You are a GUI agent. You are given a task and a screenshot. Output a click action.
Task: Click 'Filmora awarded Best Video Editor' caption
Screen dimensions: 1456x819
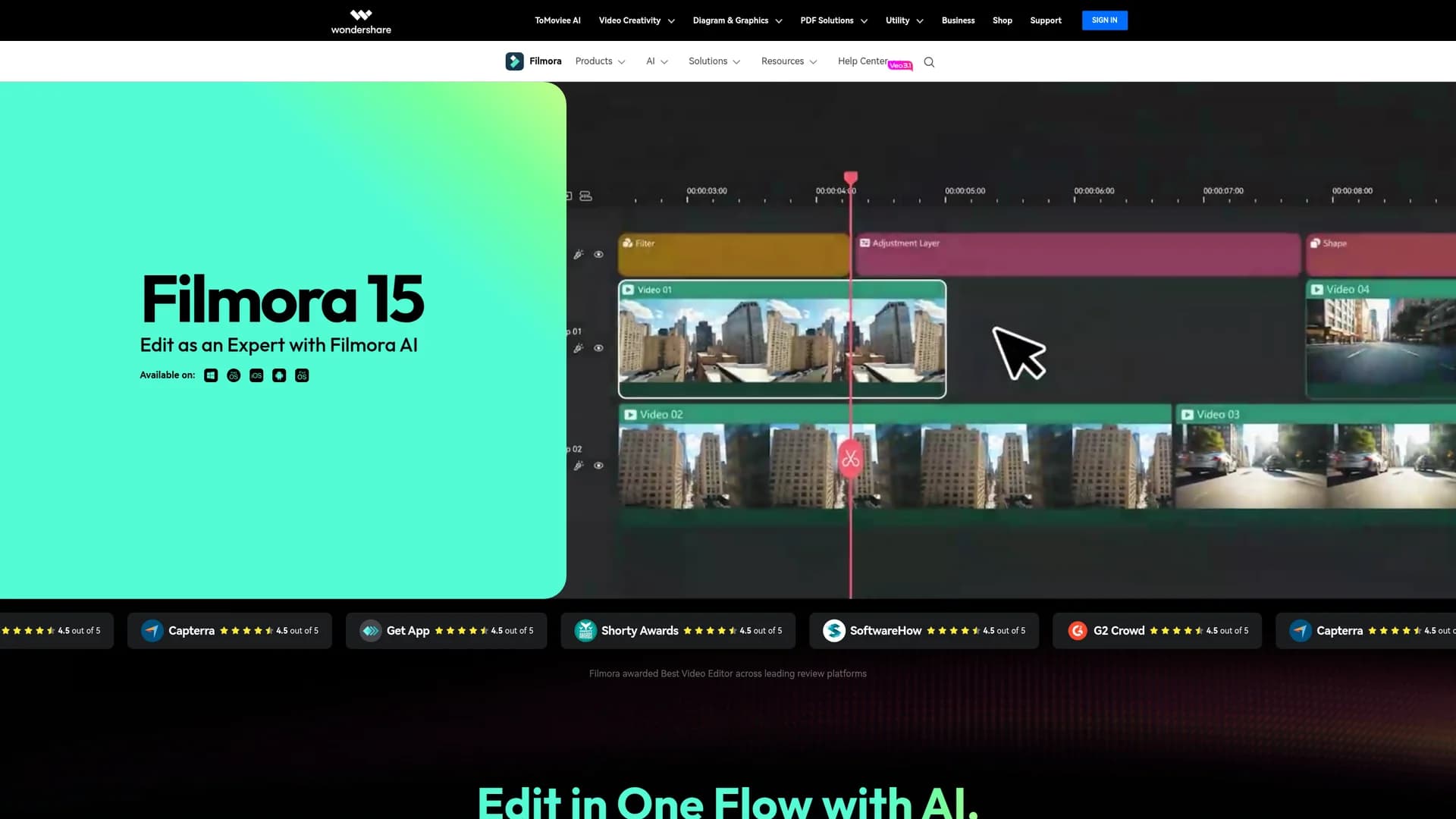pos(728,673)
